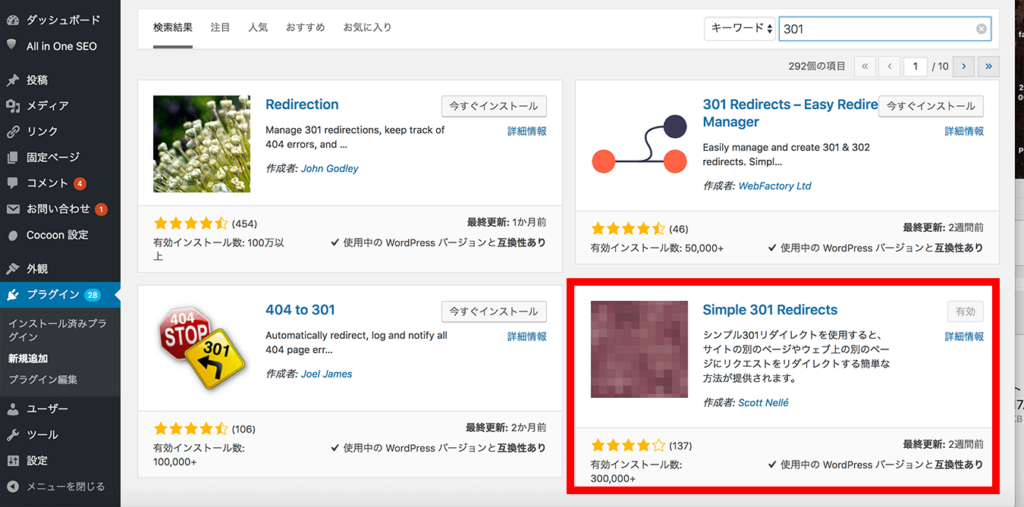Image resolution: width=1024 pixels, height=507 pixels.
Task: Focus the plugin search box containing 301
Action: coord(885,29)
